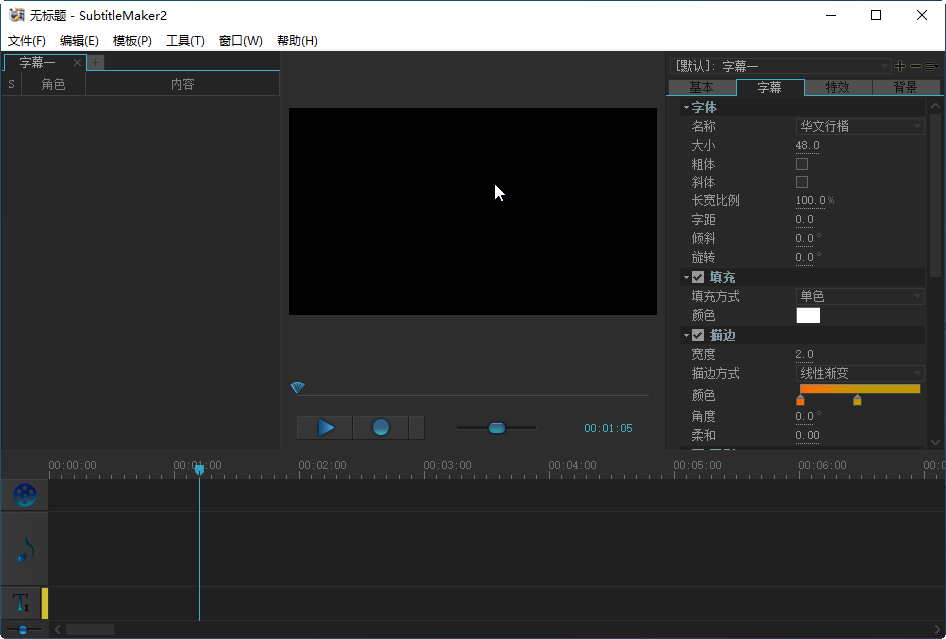
Task: Collapse the 字体 section
Action: point(686,107)
